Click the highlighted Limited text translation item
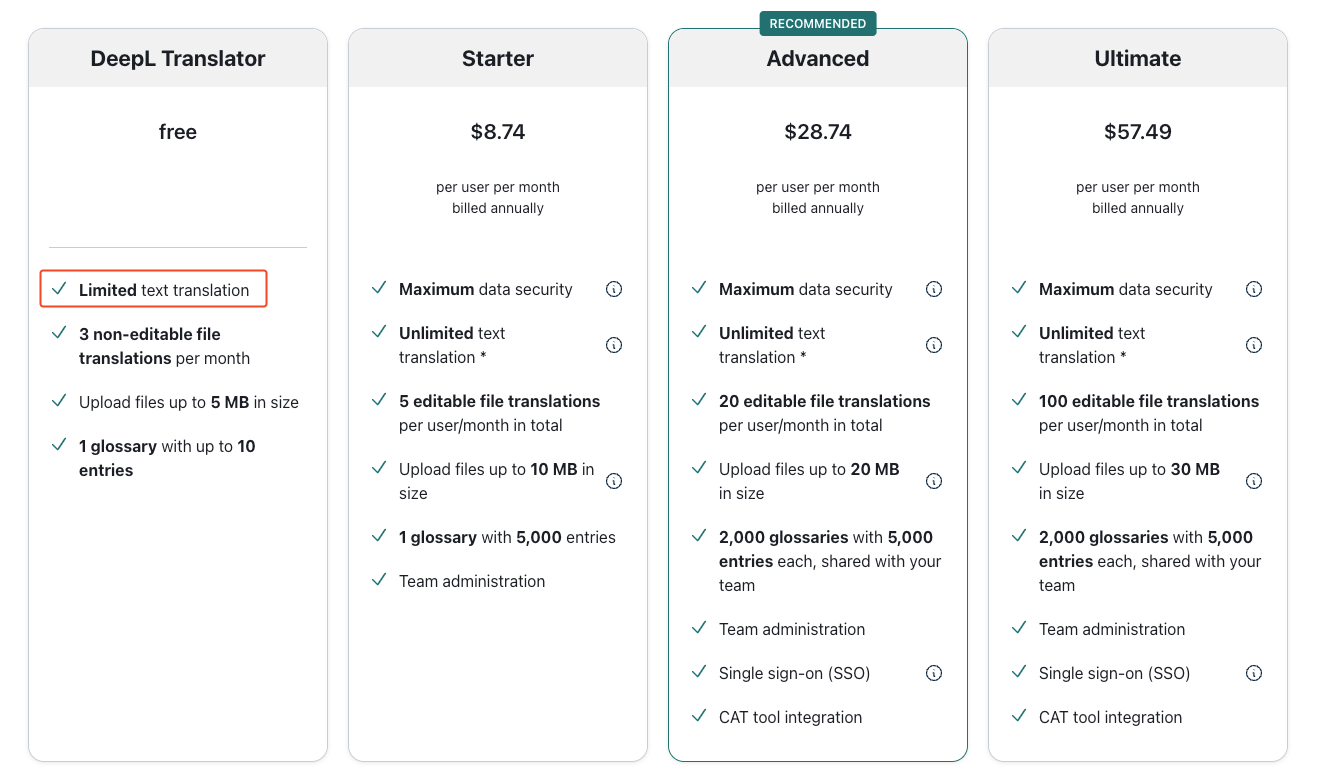The height and width of the screenshot is (774, 1326). point(153,289)
